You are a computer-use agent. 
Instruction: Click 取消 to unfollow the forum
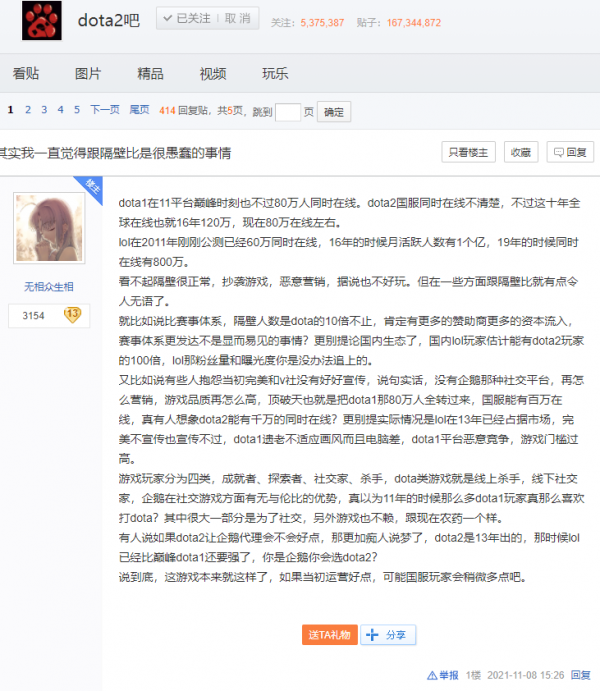coord(237,19)
